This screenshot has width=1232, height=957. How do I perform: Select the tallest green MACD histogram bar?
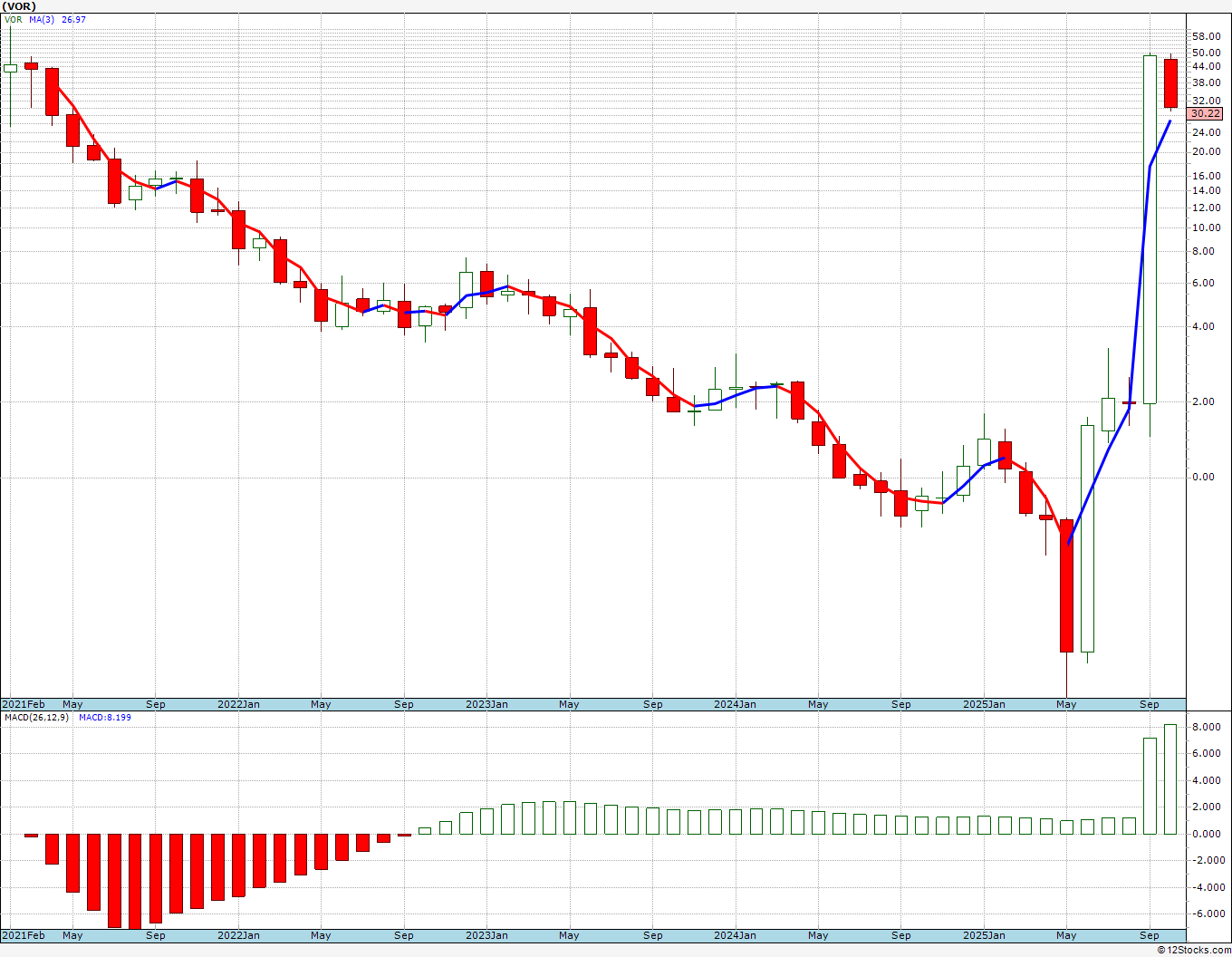[1170, 779]
